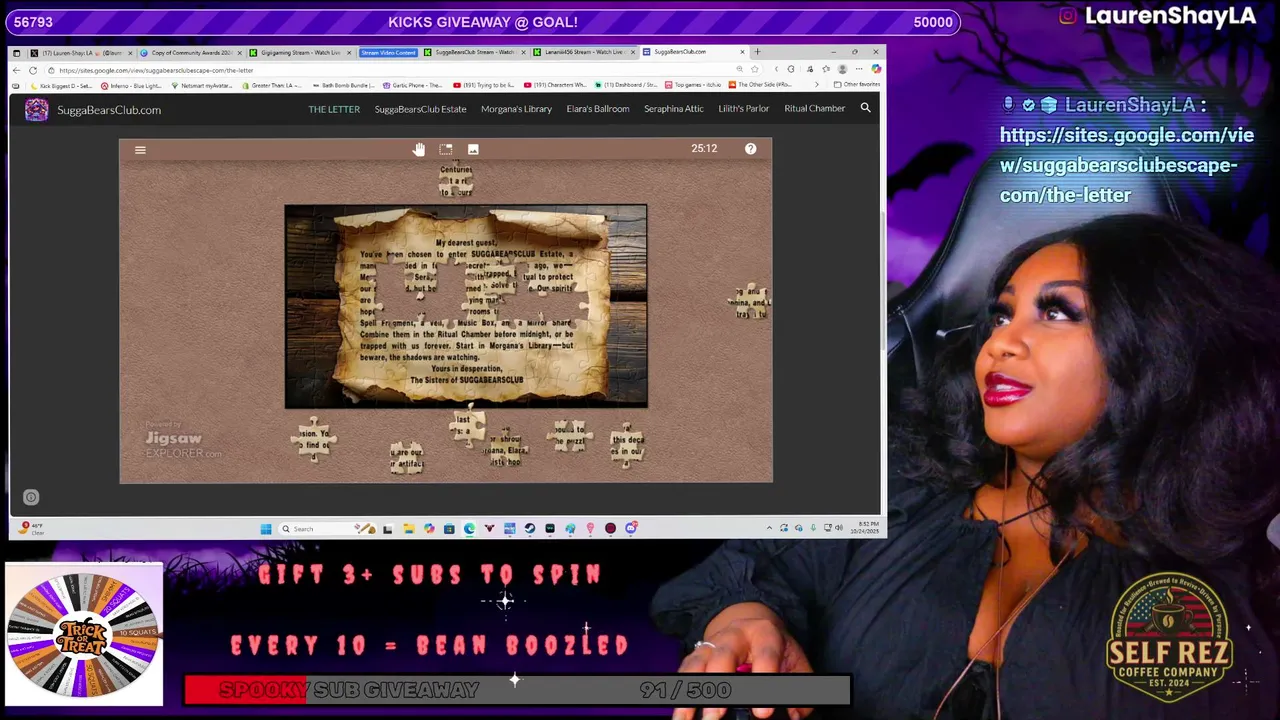Show more bookmarks overflow chevron
The width and height of the screenshot is (1280, 720).
pos(817,85)
